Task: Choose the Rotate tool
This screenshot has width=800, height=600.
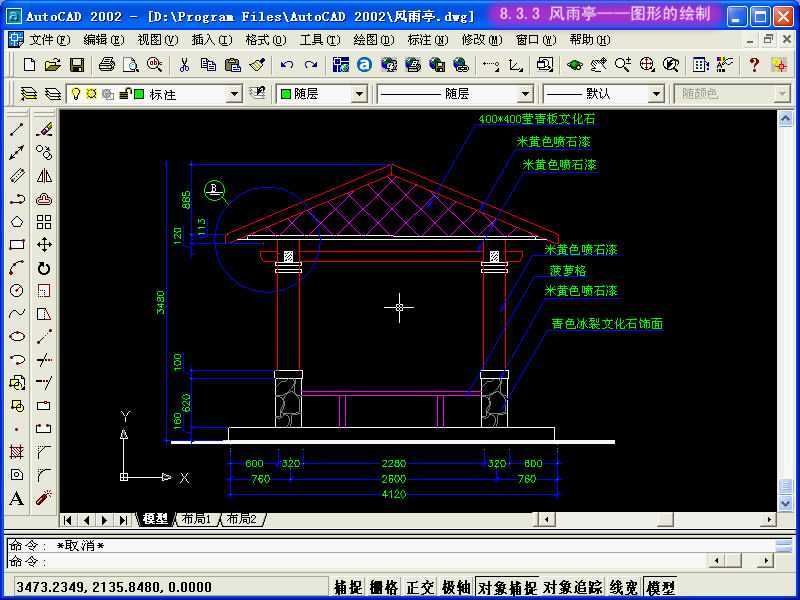Action: tap(44, 268)
